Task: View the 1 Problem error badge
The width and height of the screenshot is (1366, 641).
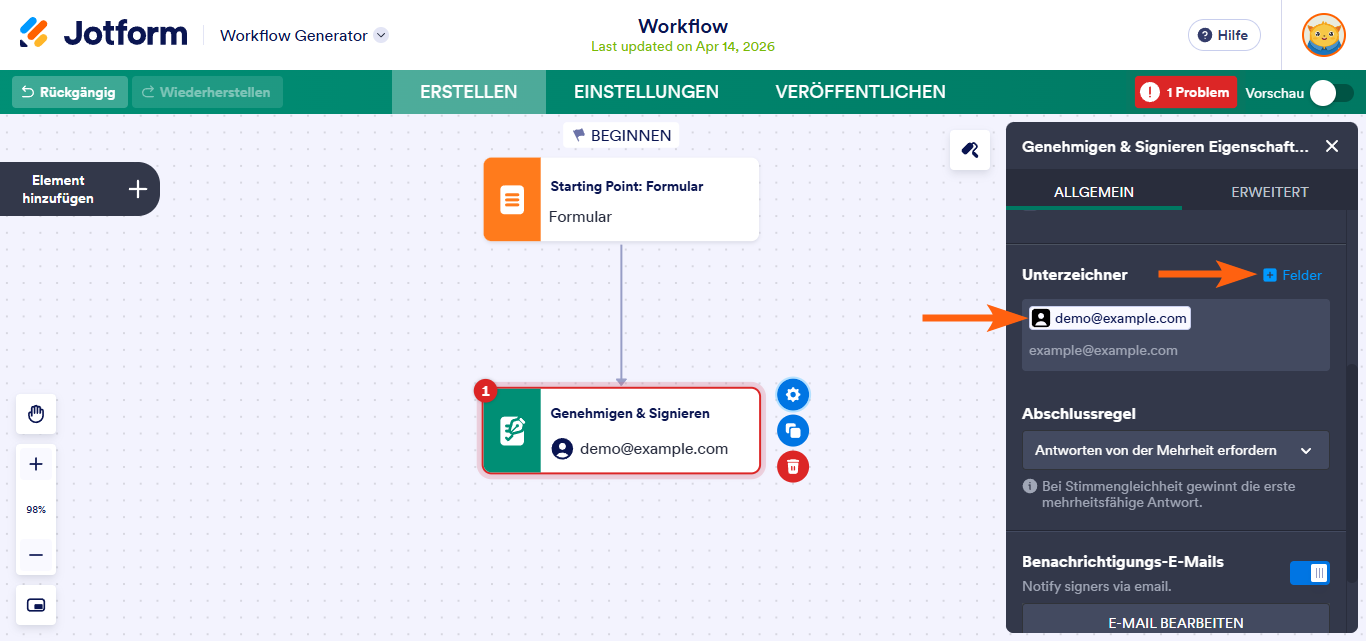Action: tap(1185, 91)
